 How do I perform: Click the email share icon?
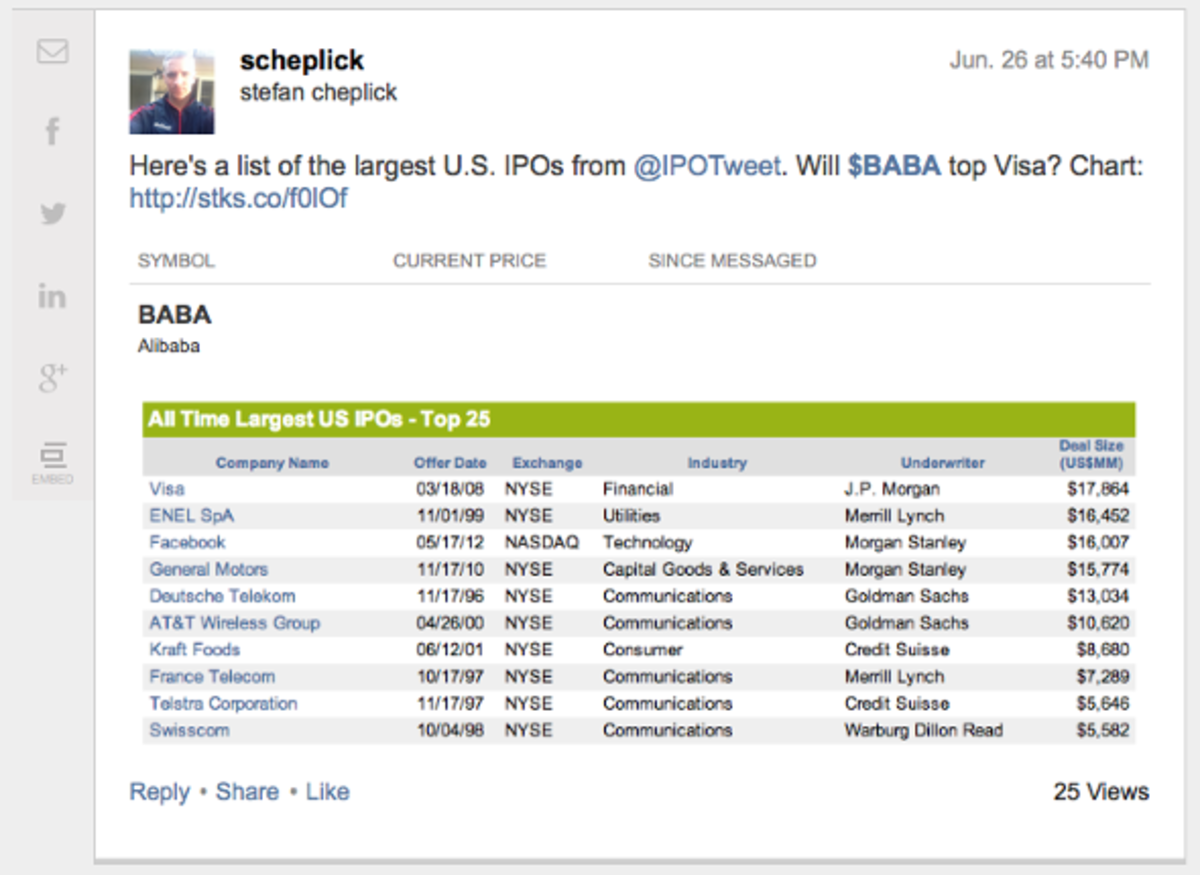(x=52, y=51)
